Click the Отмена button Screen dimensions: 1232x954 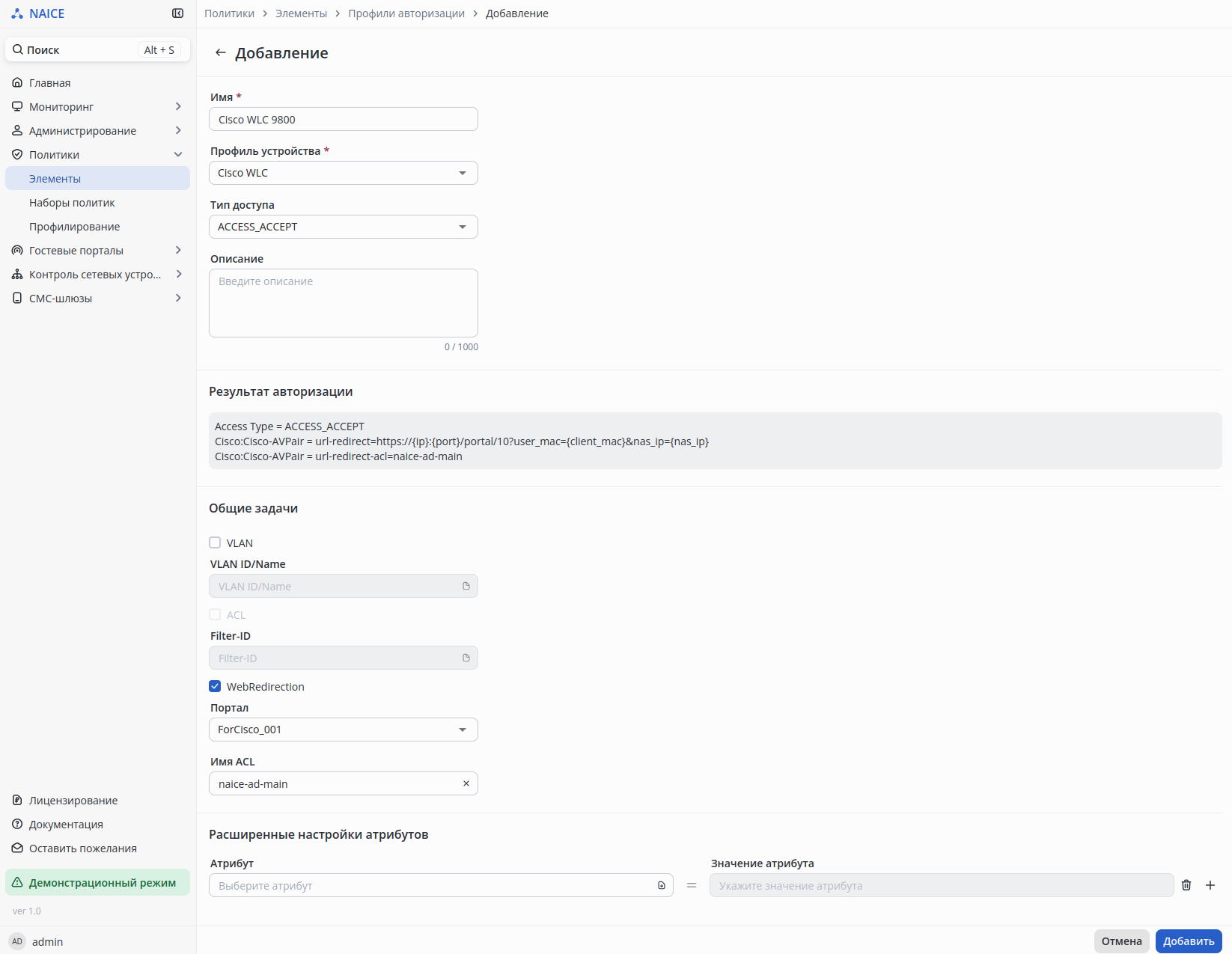1121,941
